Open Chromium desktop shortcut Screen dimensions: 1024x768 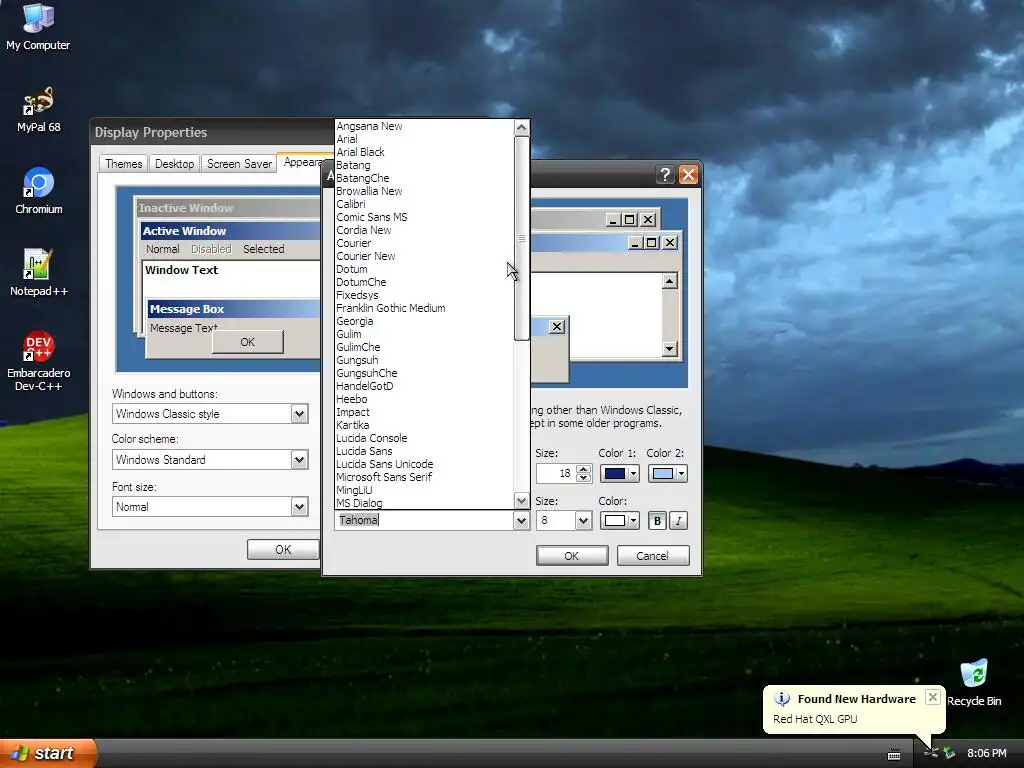[x=39, y=191]
